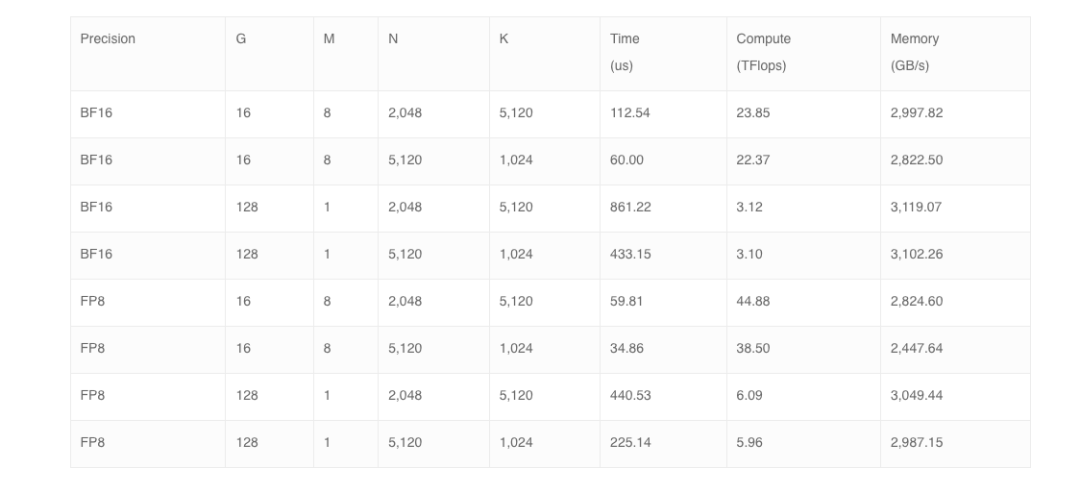Select the 861.22 time value
Screen dimensions: 1080x493
coord(630,207)
